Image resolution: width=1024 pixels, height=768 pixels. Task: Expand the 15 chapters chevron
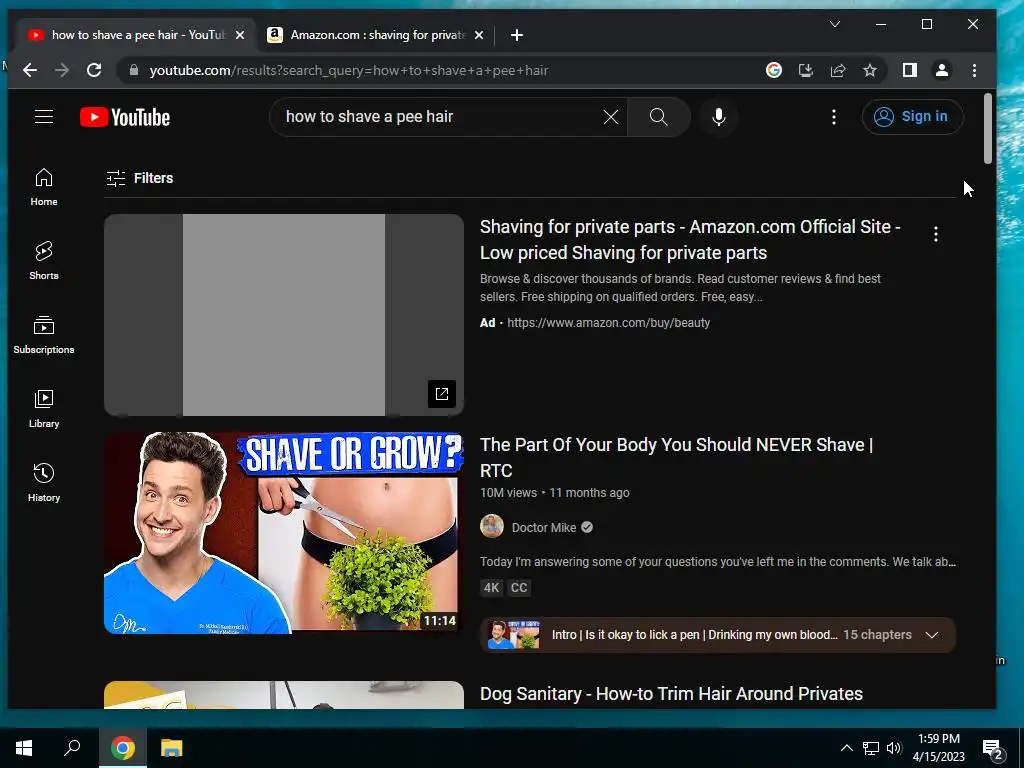click(932, 635)
